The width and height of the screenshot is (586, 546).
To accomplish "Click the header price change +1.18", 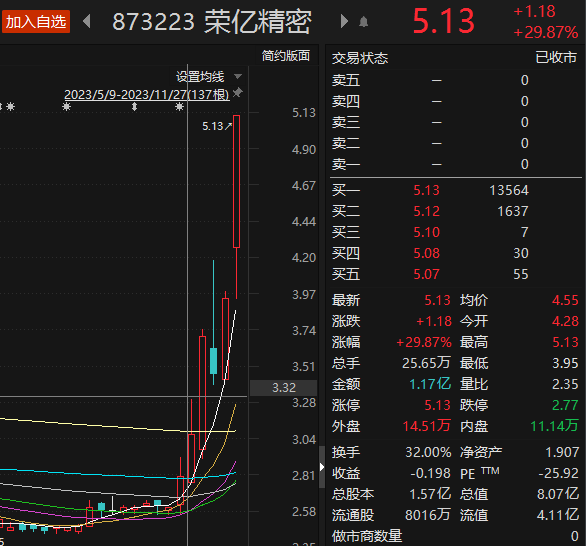I will click(534, 12).
